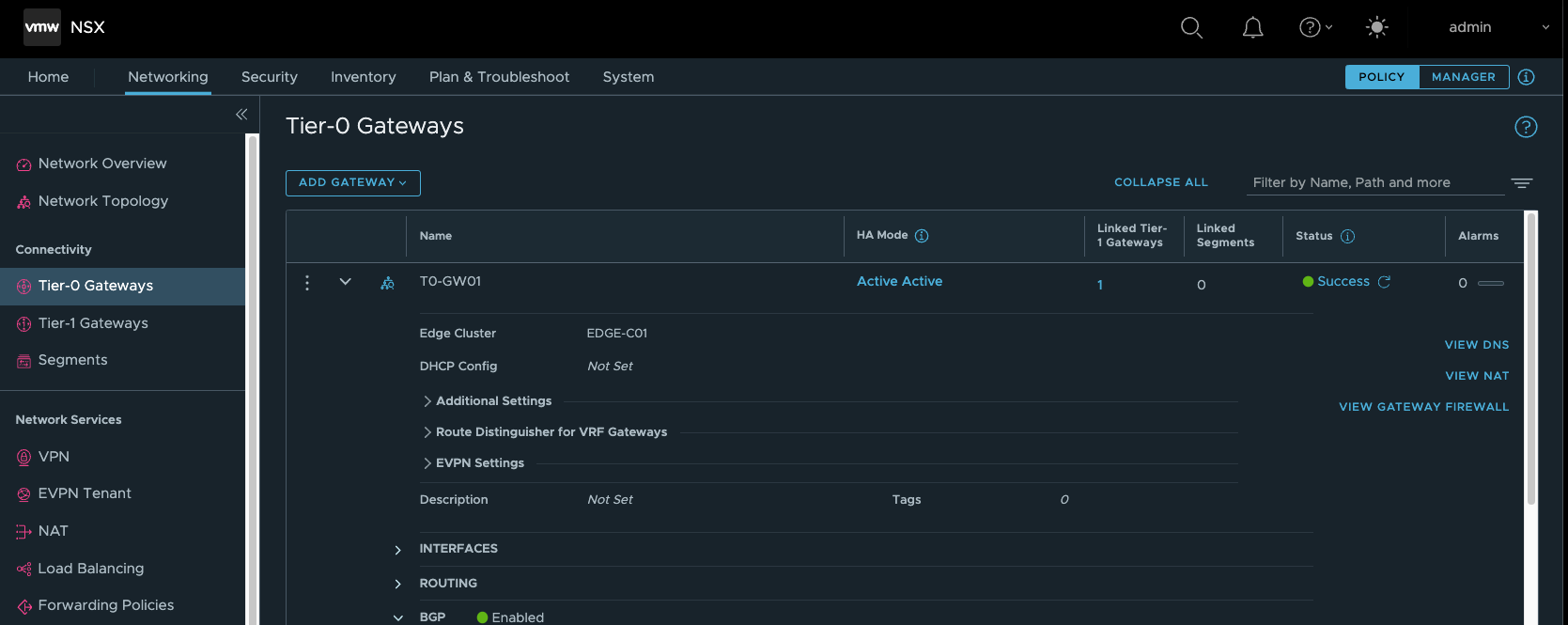Refresh the T0-GW01 status
1568x625 pixels.
1384,281
